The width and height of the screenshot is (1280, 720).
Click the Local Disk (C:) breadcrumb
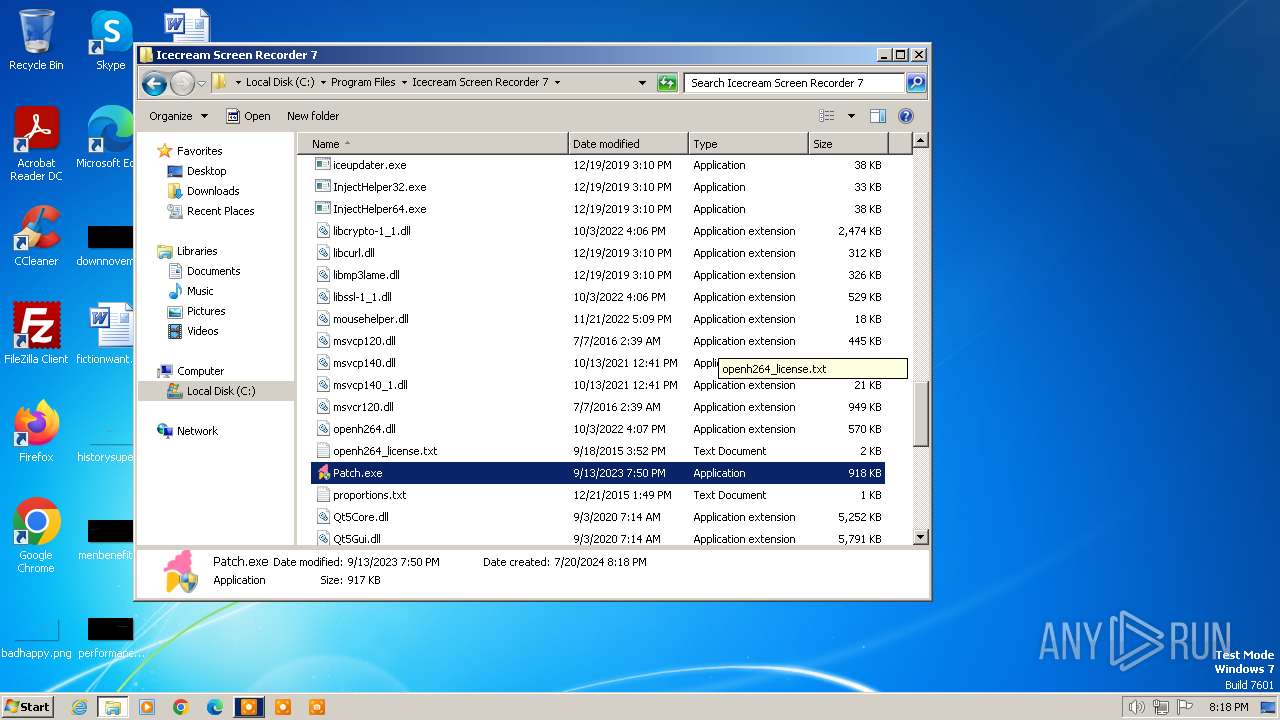[280, 83]
